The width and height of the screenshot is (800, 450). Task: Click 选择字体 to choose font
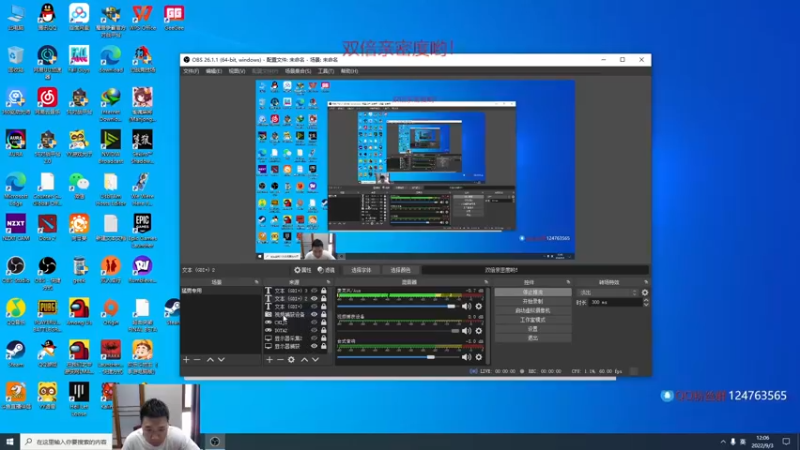click(x=361, y=270)
